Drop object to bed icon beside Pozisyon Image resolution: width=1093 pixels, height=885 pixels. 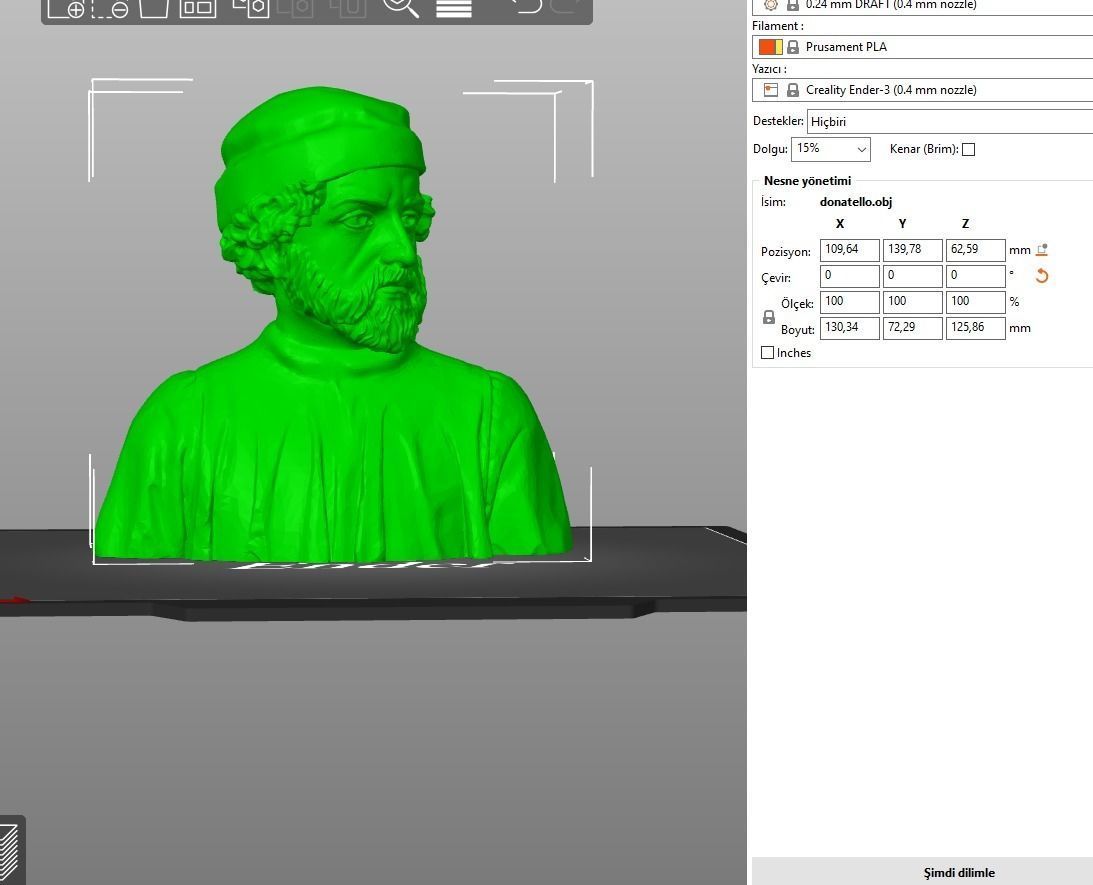[x=1042, y=249]
